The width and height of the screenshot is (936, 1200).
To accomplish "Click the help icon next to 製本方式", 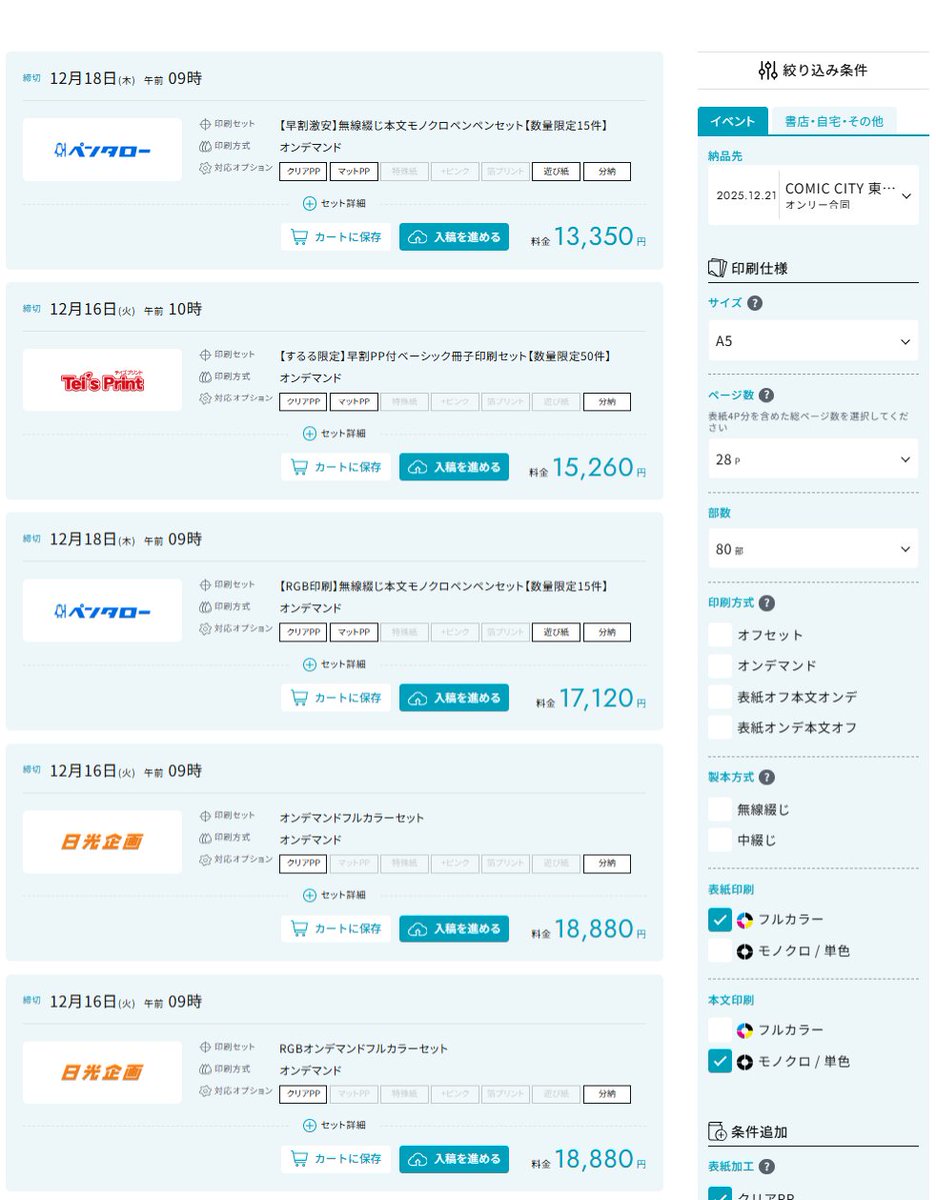I will click(x=766, y=777).
